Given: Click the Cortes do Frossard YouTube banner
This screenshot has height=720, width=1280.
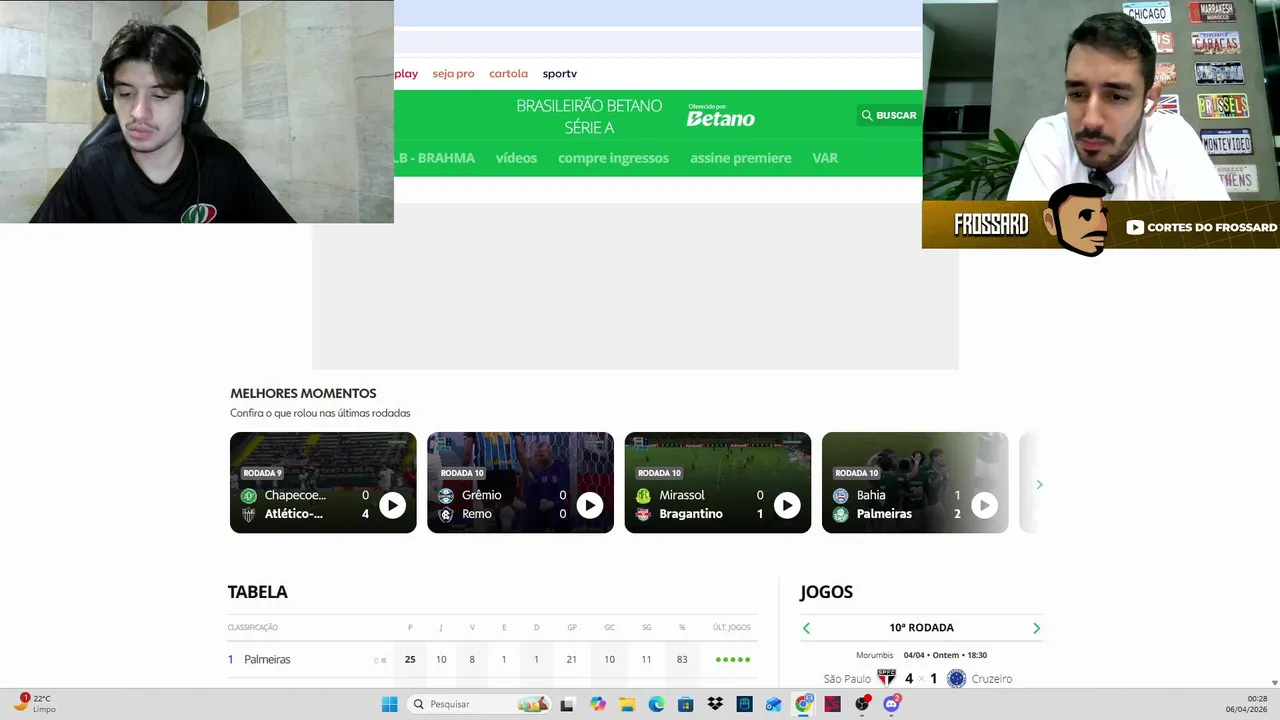Looking at the screenshot, I should pos(1201,227).
